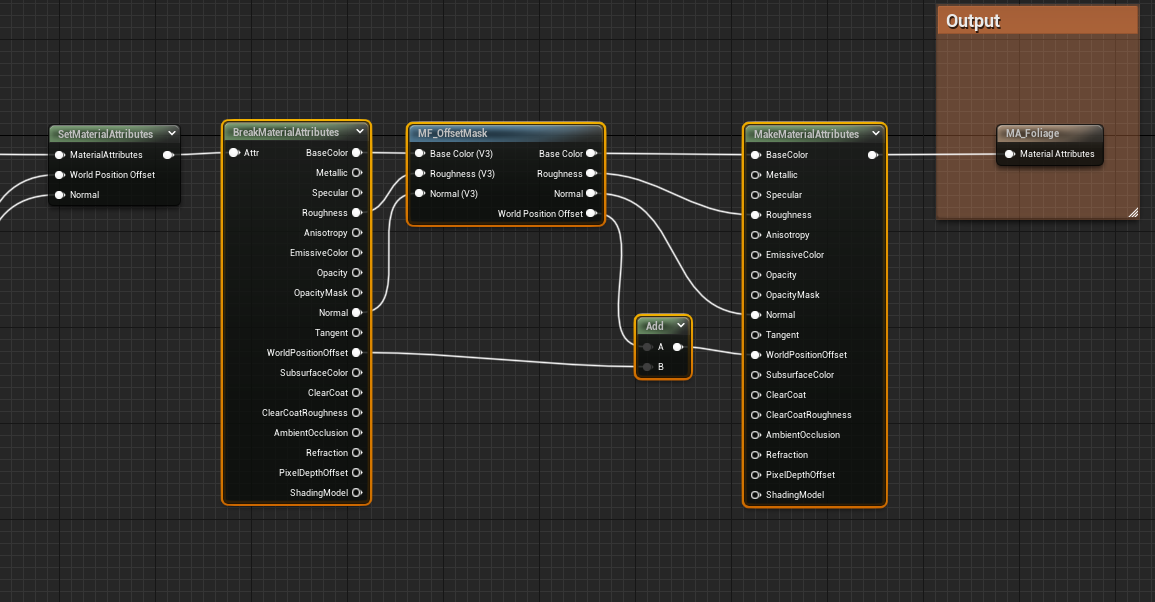Screen dimensions: 1155x602
Task: Click MakeMaterialAttributes OpacityMask input pin
Action: (756, 295)
